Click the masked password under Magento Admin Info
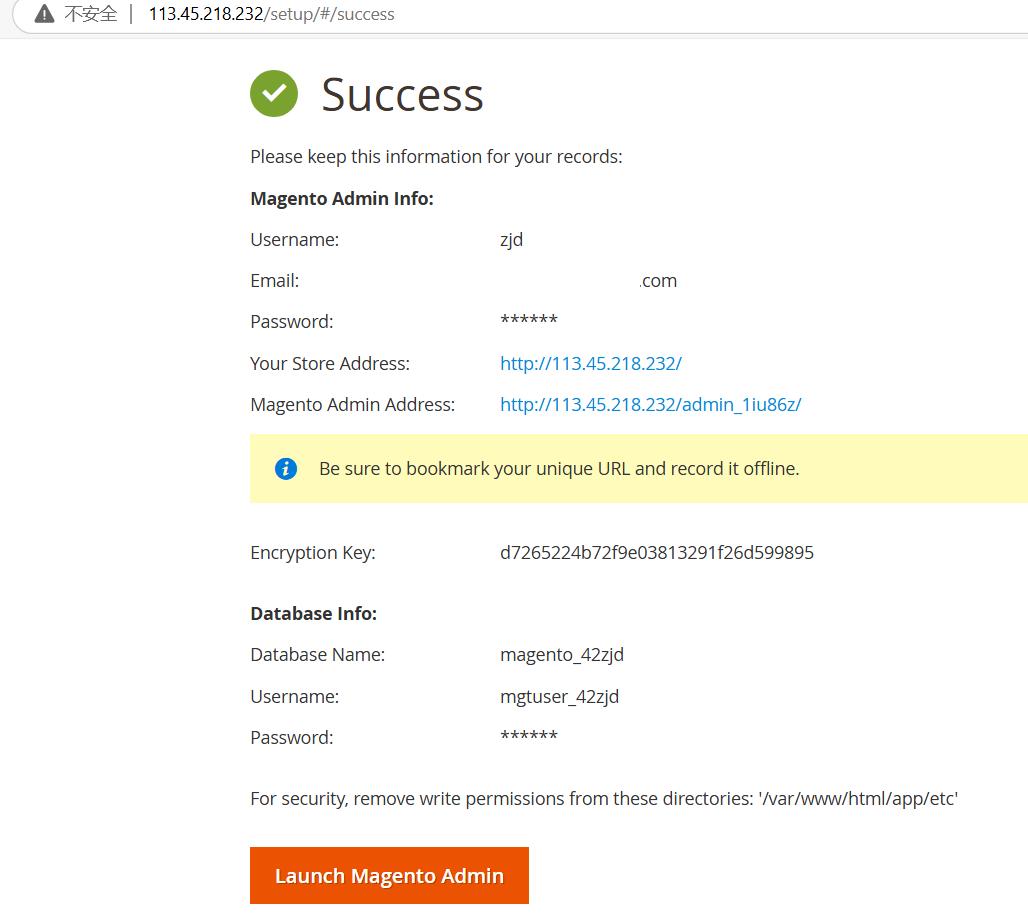 coord(528,321)
